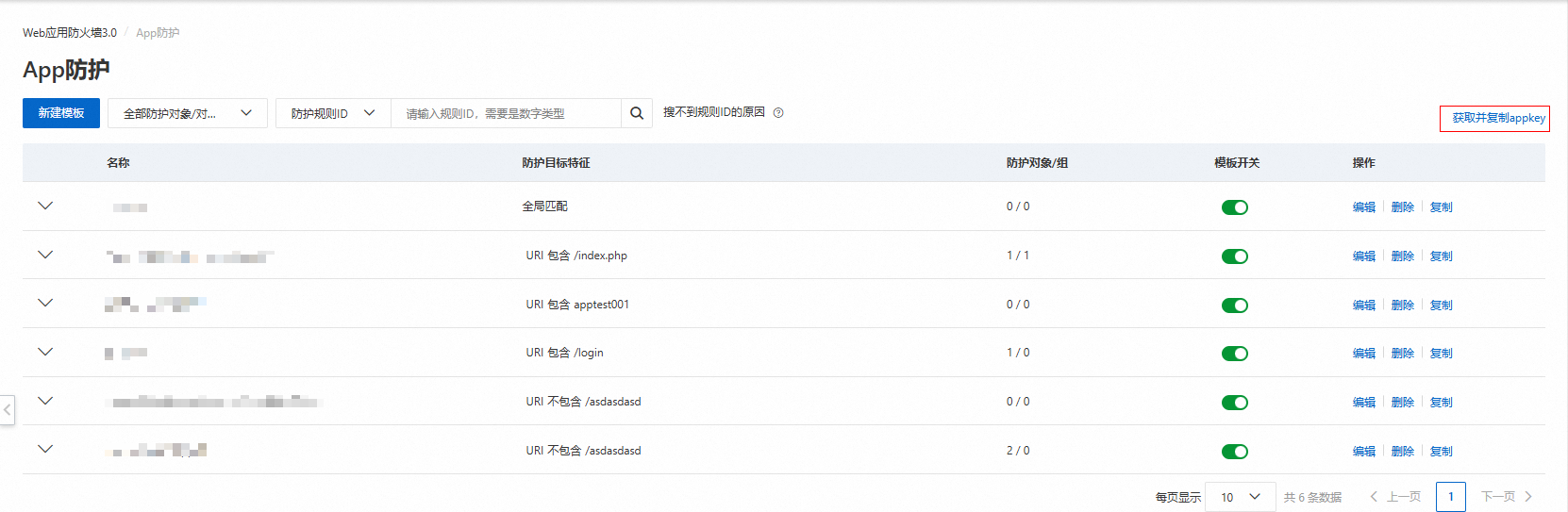The image size is (1568, 512).
Task: Toggle switch in 0 / 0 /asdasdasd row
Action: [1235, 403]
